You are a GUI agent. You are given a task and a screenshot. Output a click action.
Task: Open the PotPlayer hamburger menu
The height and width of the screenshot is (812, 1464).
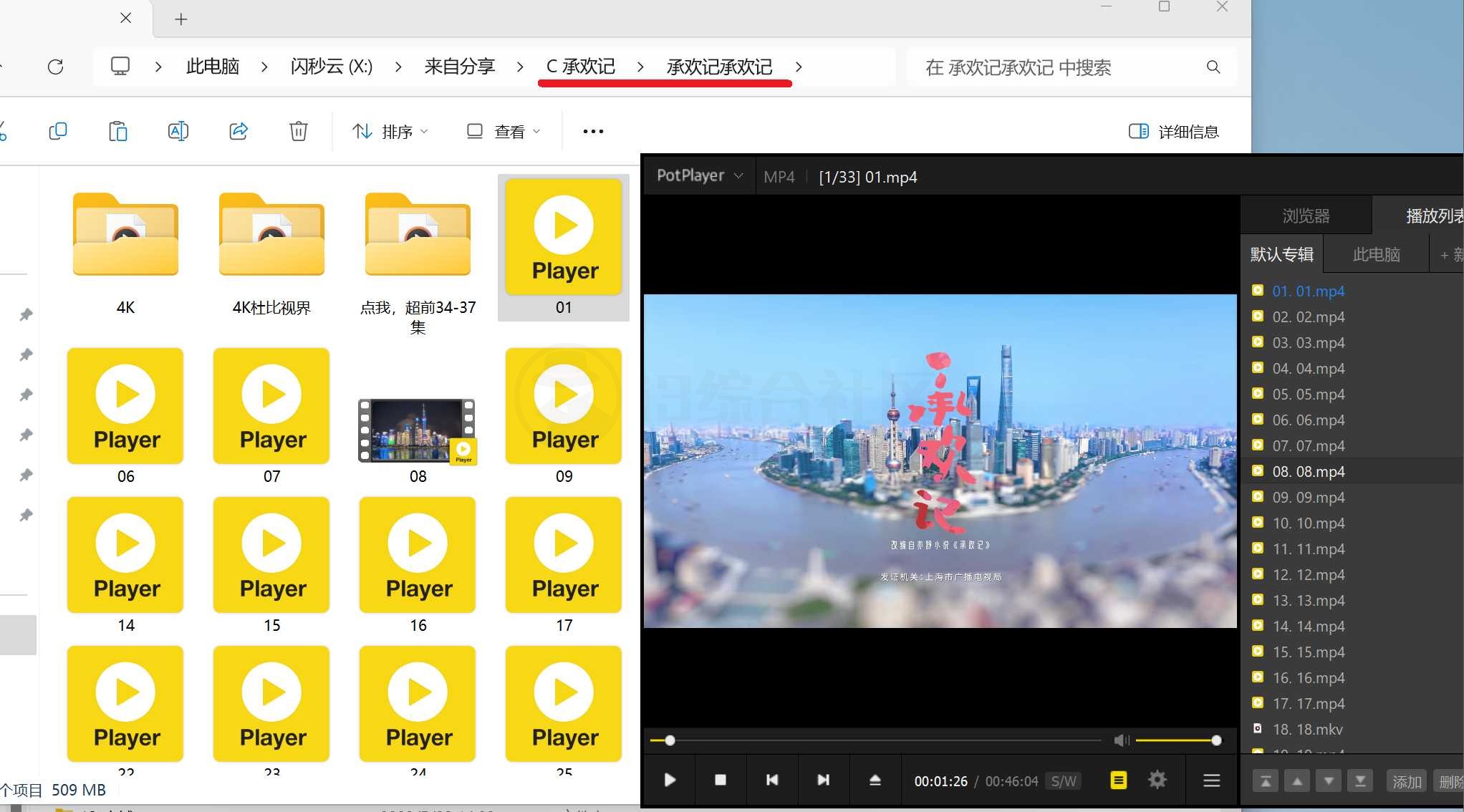pyautogui.click(x=1212, y=780)
